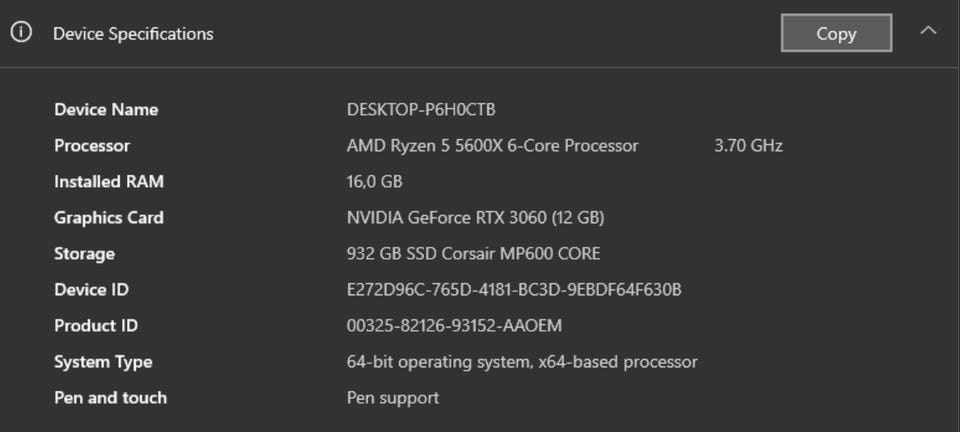Click the Device ID value starting E272D96C
This screenshot has width=960, height=432.
tap(513, 290)
